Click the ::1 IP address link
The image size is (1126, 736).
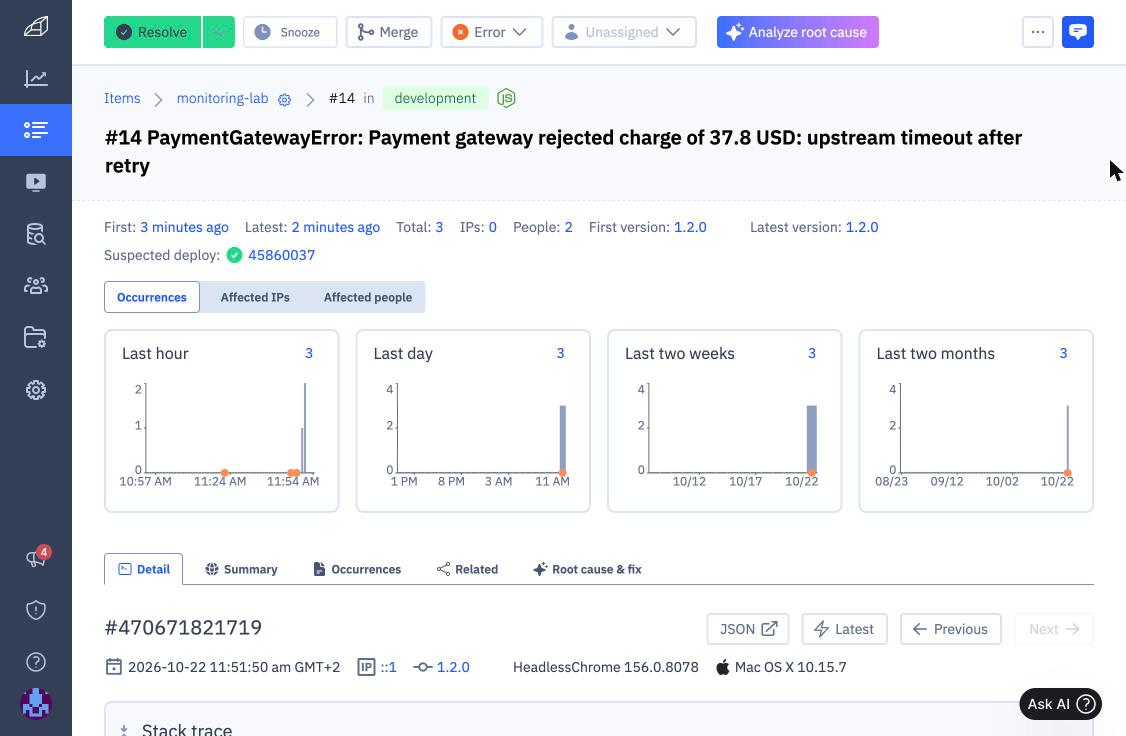388,667
